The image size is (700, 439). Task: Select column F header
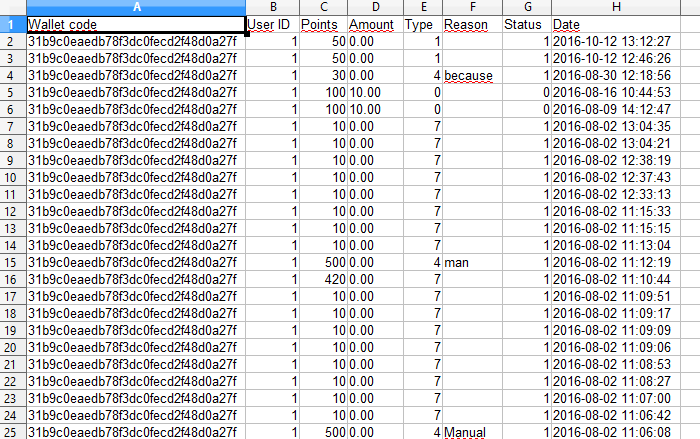pyautogui.click(x=472, y=7)
